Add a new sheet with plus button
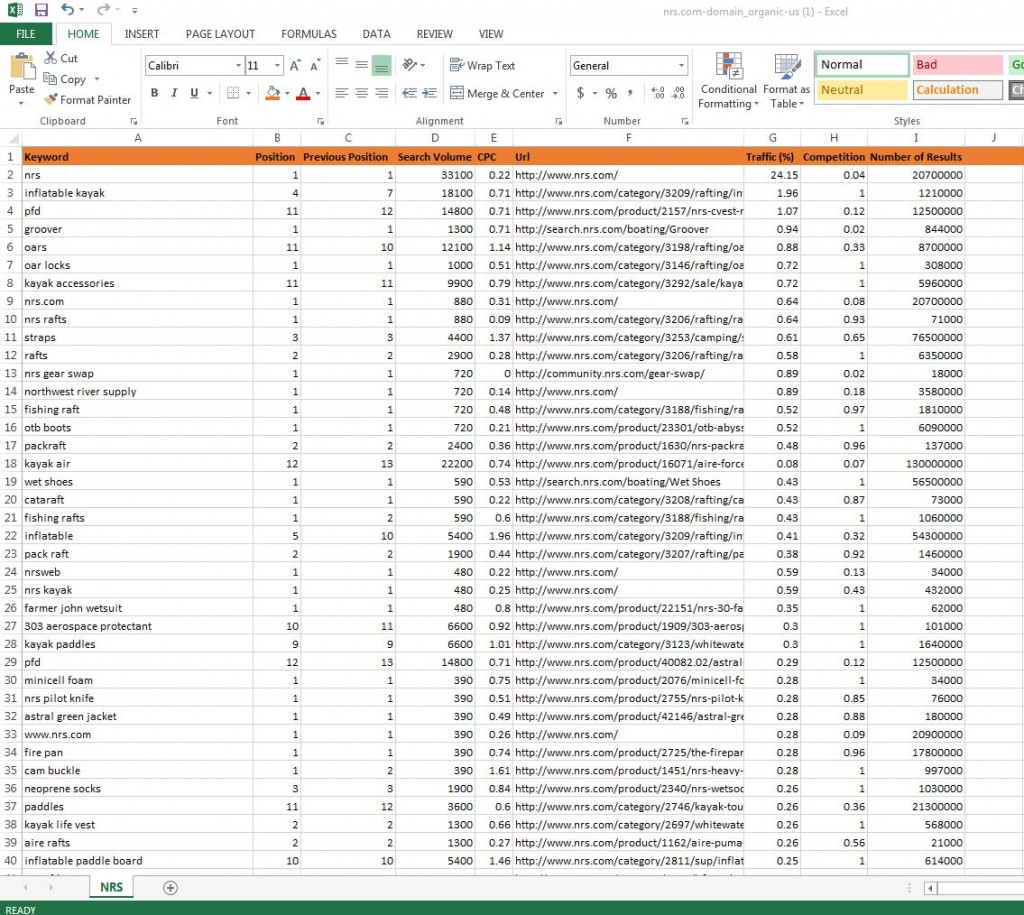Image resolution: width=1024 pixels, height=915 pixels. coord(170,888)
